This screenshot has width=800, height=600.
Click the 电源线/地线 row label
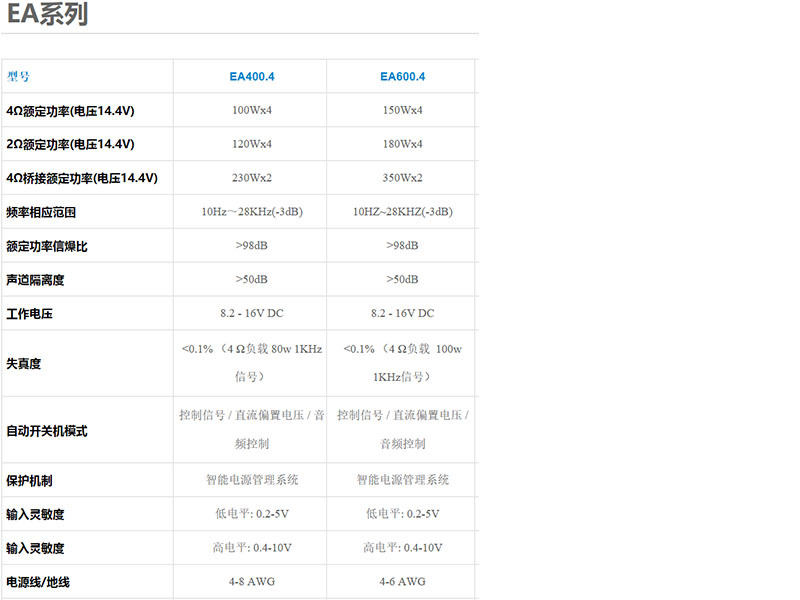click(x=38, y=582)
